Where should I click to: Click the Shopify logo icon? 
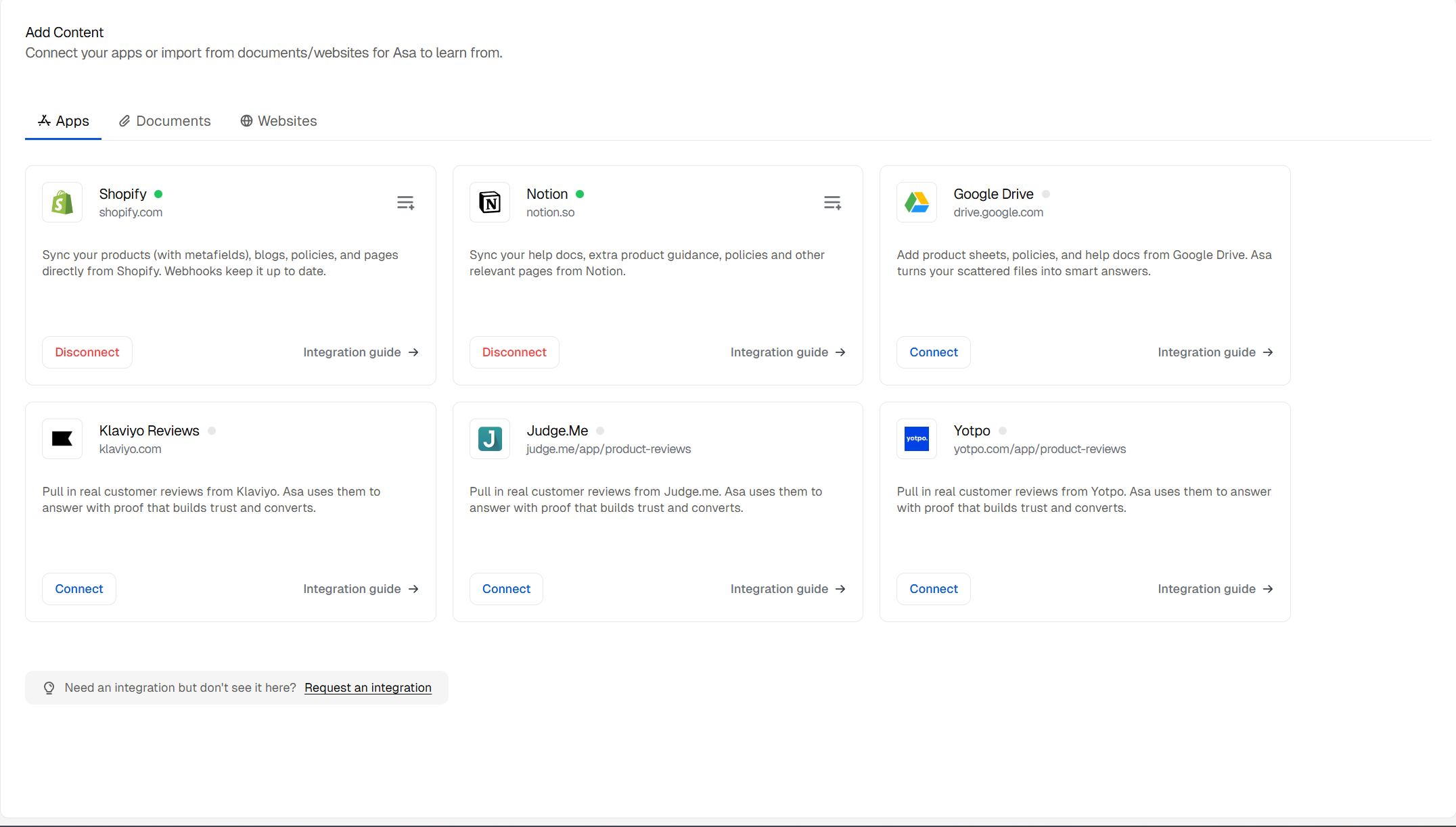pos(62,202)
